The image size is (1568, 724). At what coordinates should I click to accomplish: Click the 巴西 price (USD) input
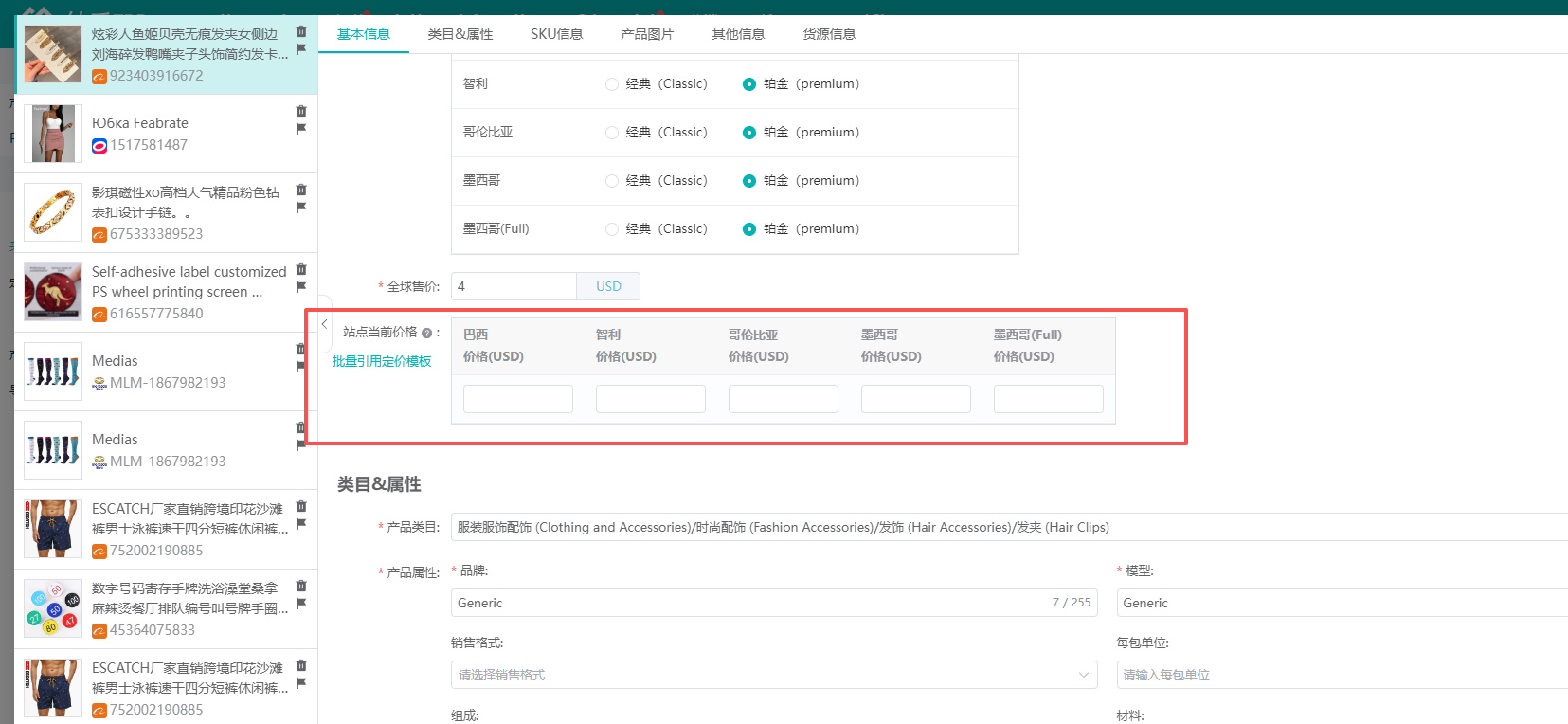coord(518,399)
